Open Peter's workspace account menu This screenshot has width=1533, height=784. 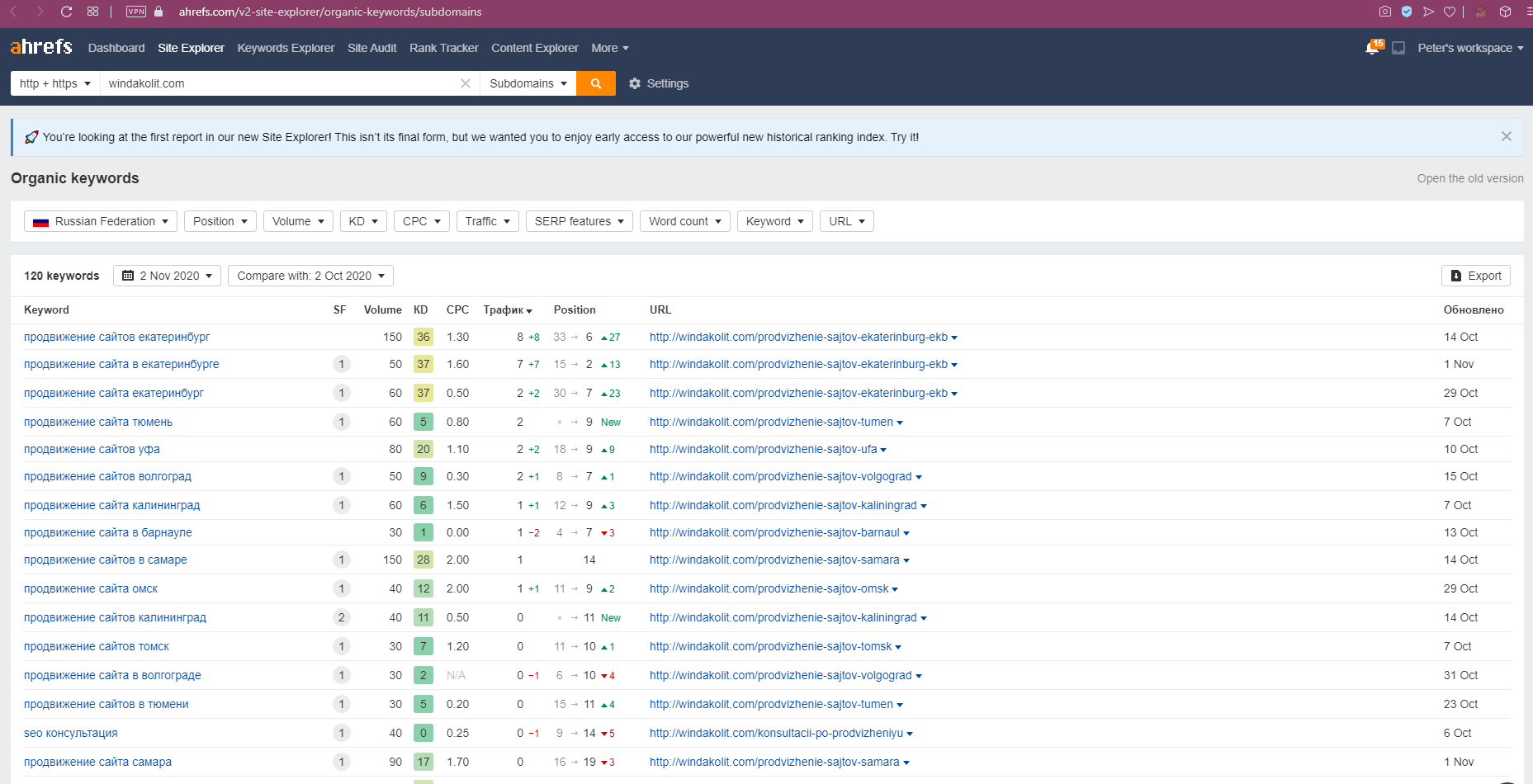click(1470, 48)
